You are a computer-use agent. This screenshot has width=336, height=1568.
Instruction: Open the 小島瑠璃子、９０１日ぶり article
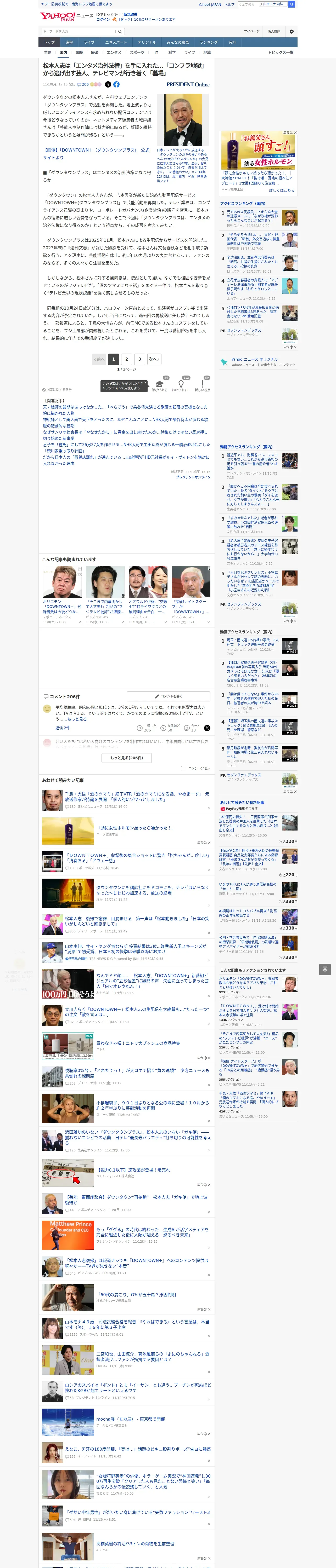click(153, 1105)
